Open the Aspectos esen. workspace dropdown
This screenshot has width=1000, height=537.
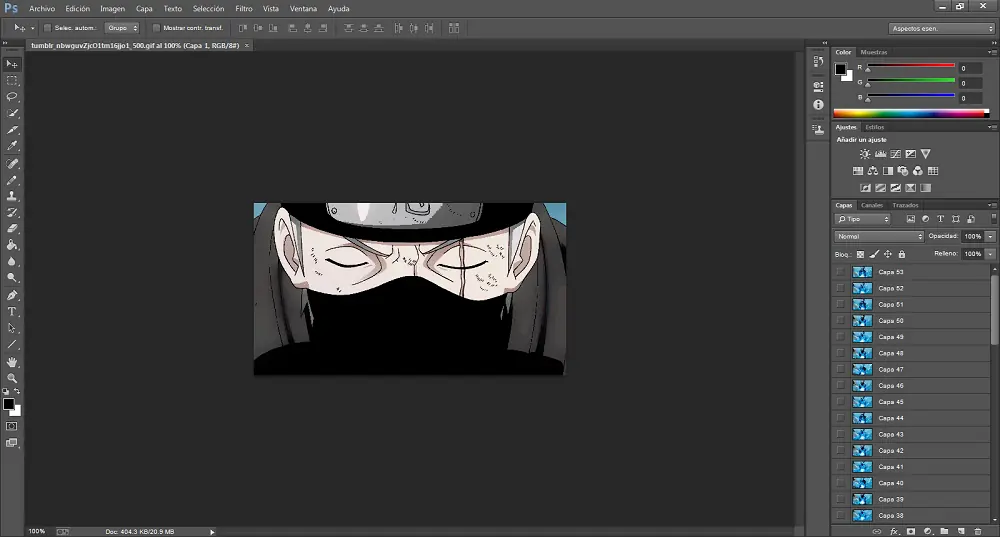click(941, 29)
